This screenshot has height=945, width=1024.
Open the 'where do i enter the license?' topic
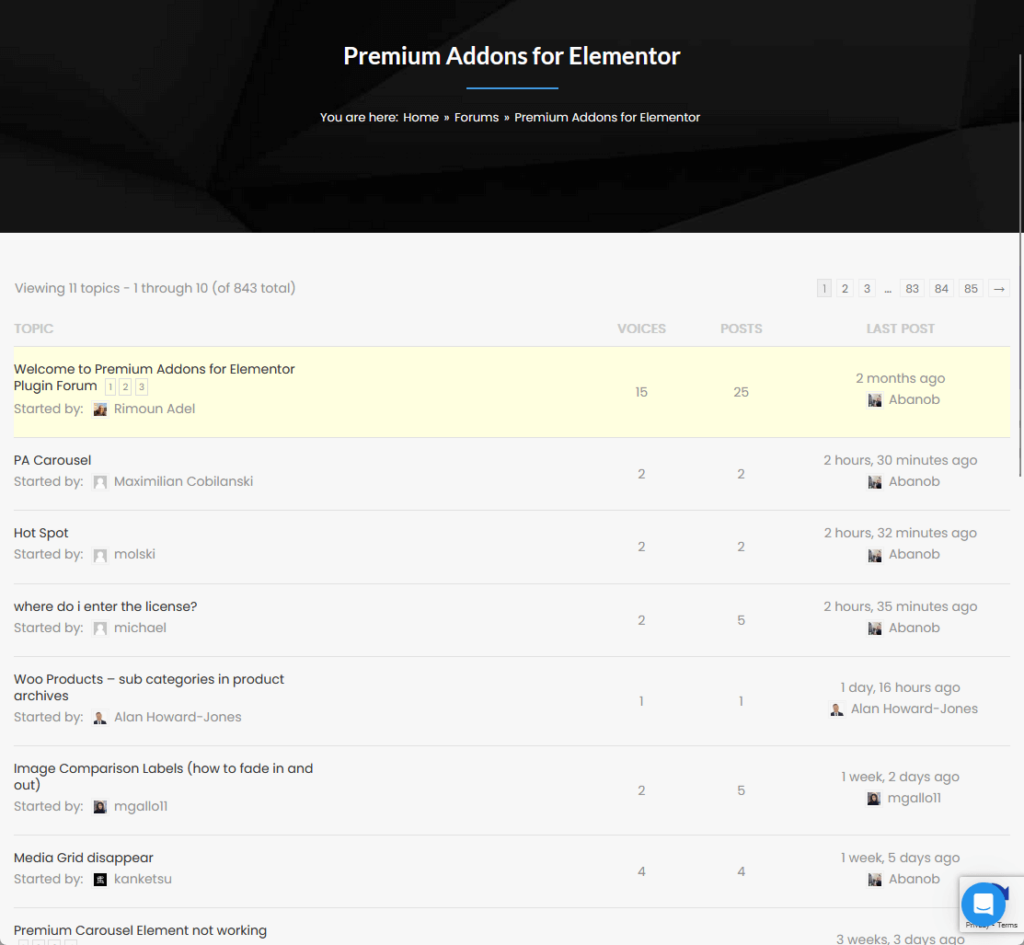click(104, 606)
